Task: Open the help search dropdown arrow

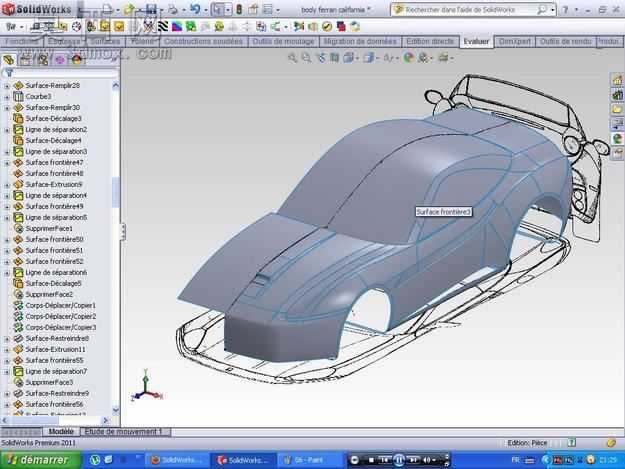Action: (x=553, y=10)
